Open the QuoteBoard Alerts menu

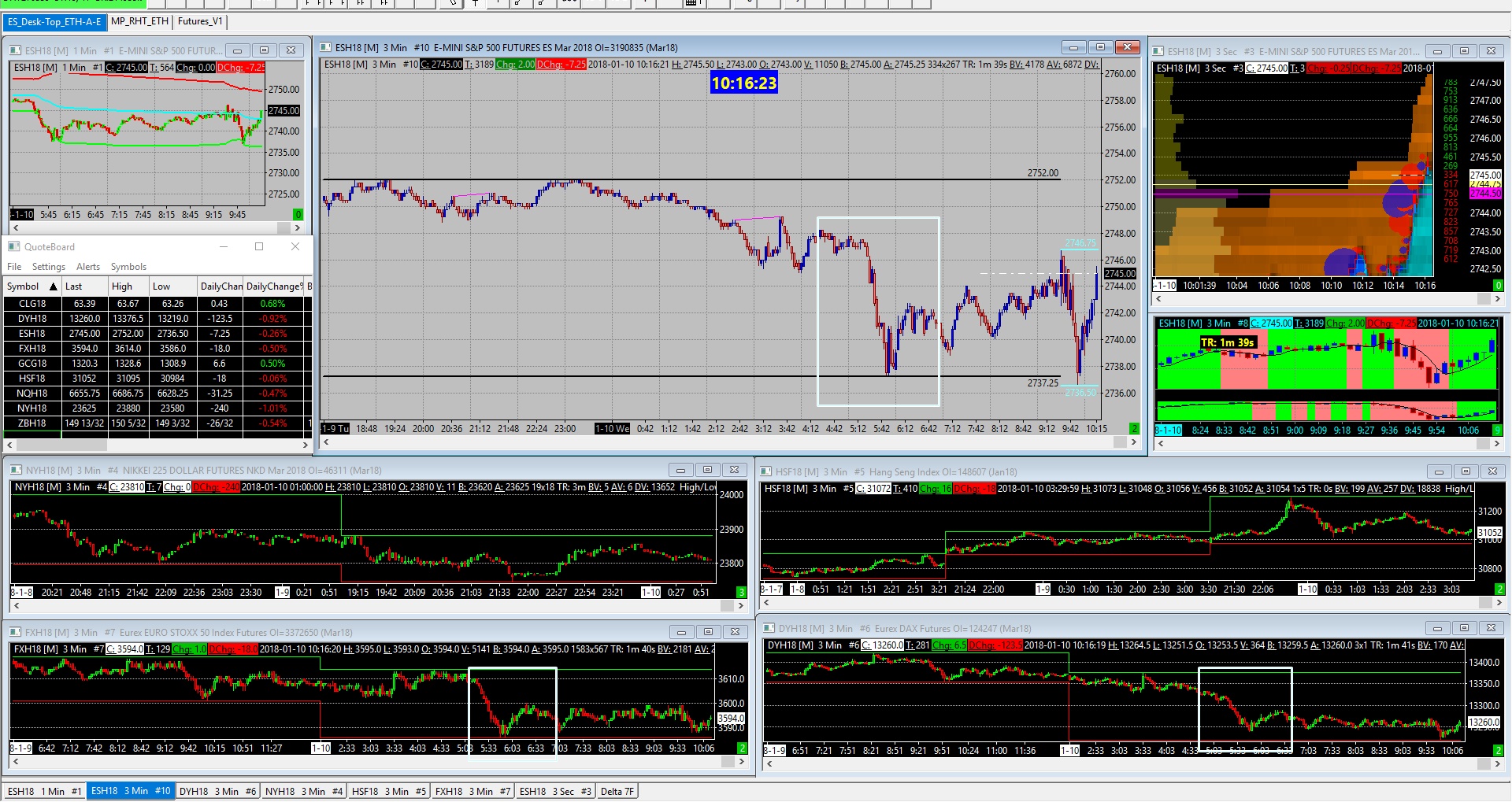pos(88,267)
